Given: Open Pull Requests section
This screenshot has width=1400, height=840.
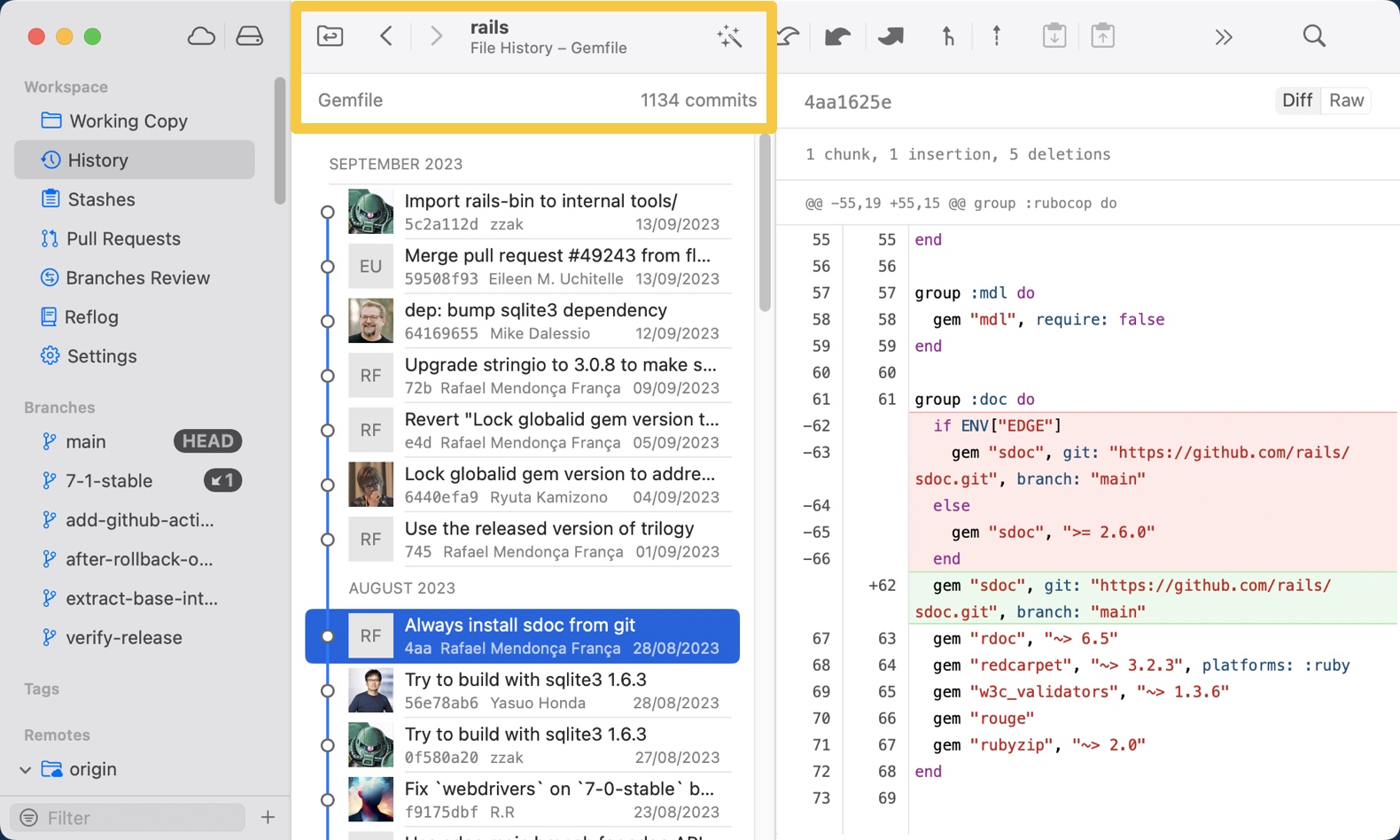Looking at the screenshot, I should point(123,238).
